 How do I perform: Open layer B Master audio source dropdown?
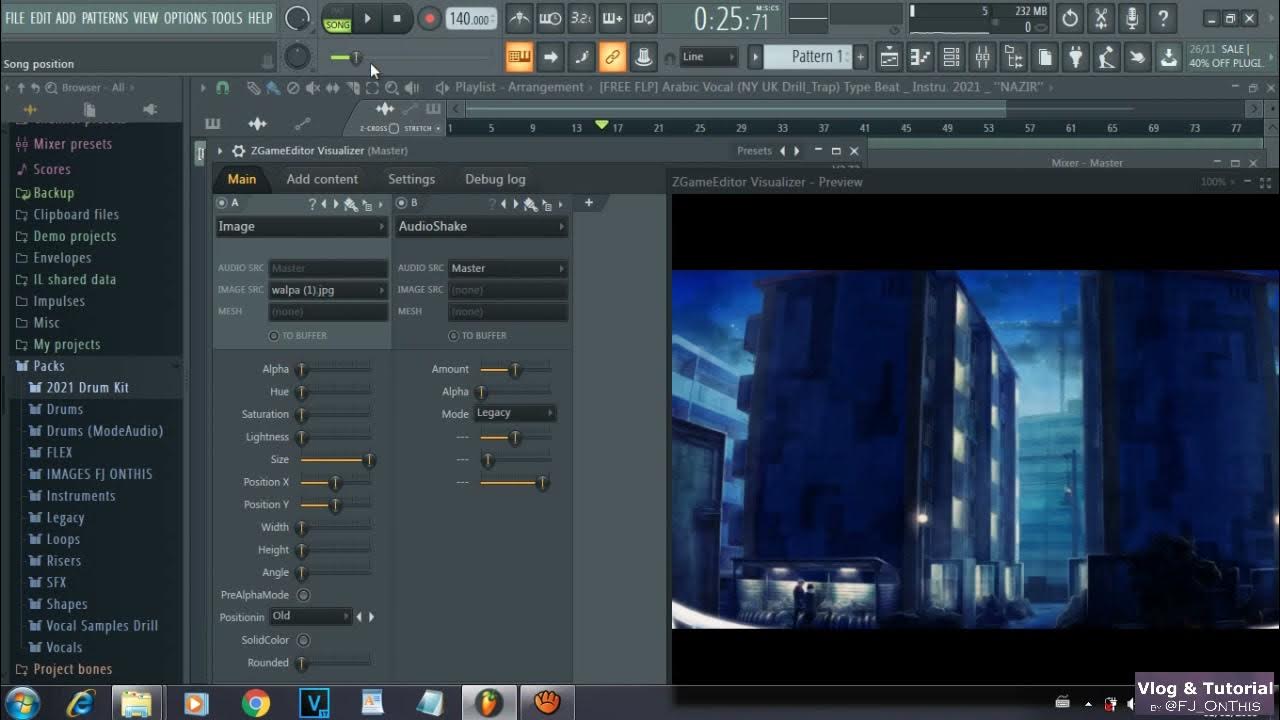pyautogui.click(x=507, y=268)
